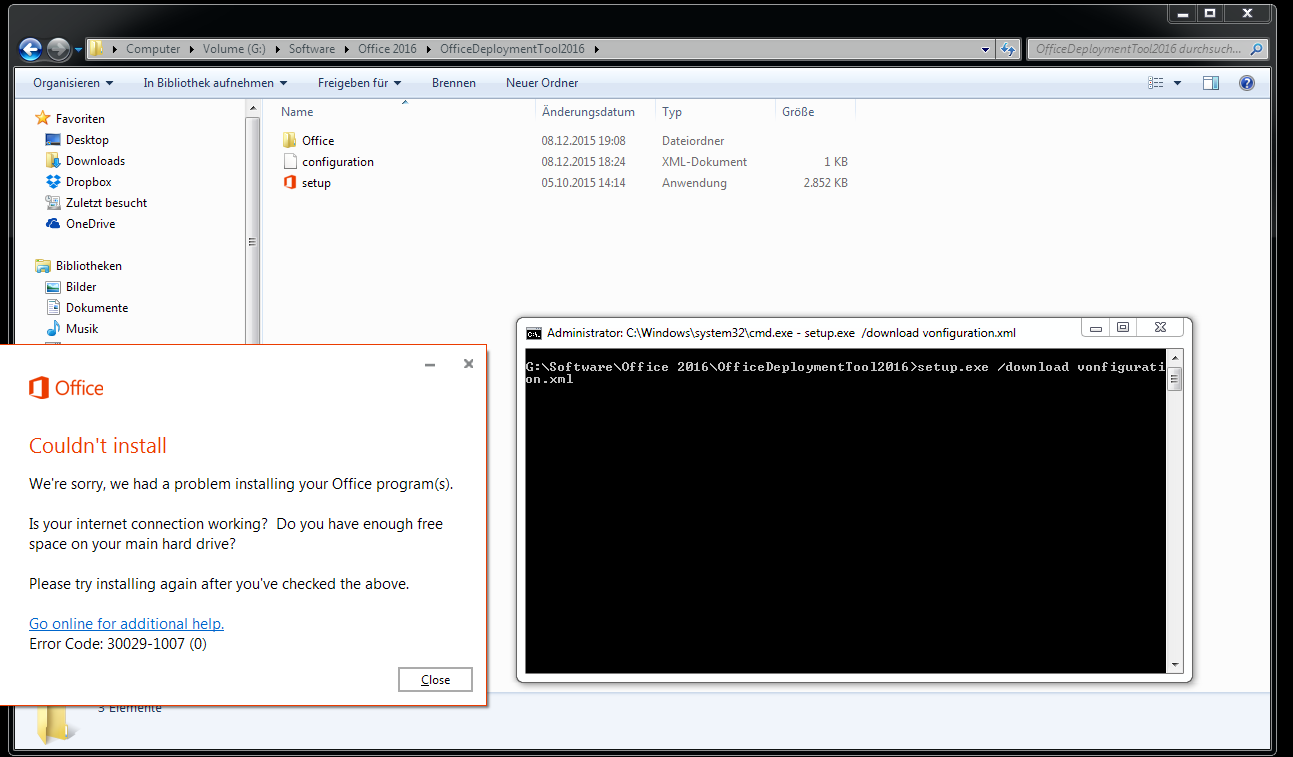Expand the arrow after Software breadcrumb

(346, 49)
